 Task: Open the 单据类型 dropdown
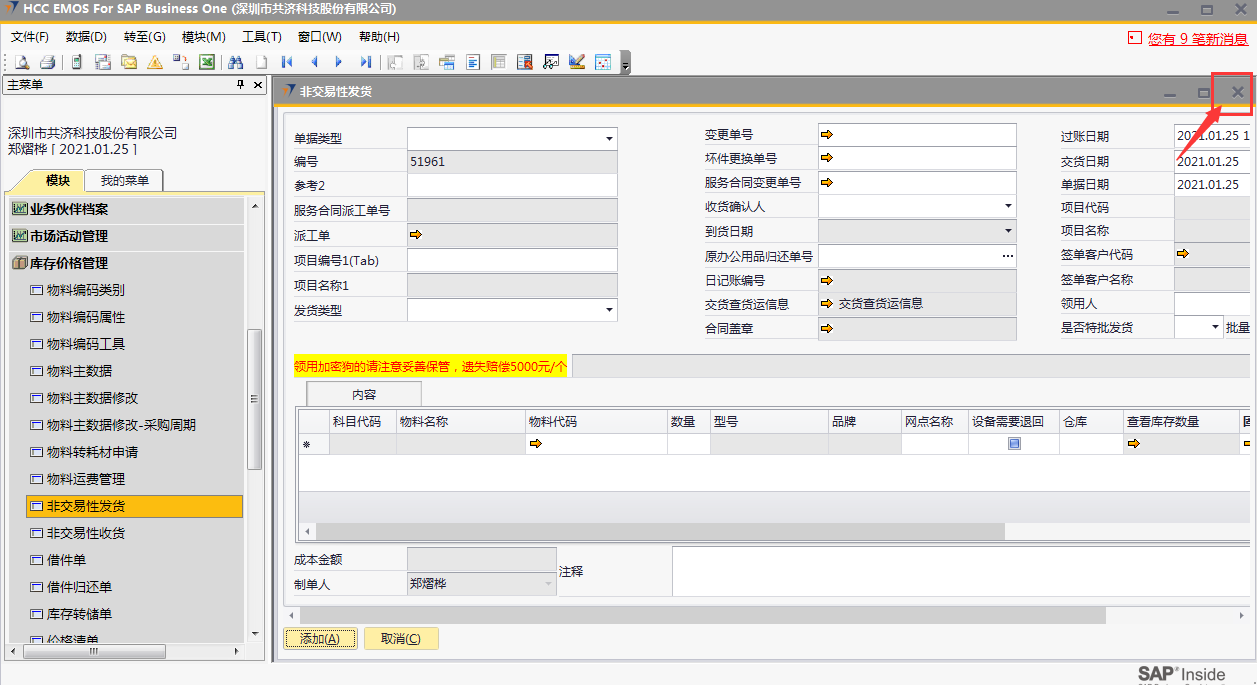(608, 139)
